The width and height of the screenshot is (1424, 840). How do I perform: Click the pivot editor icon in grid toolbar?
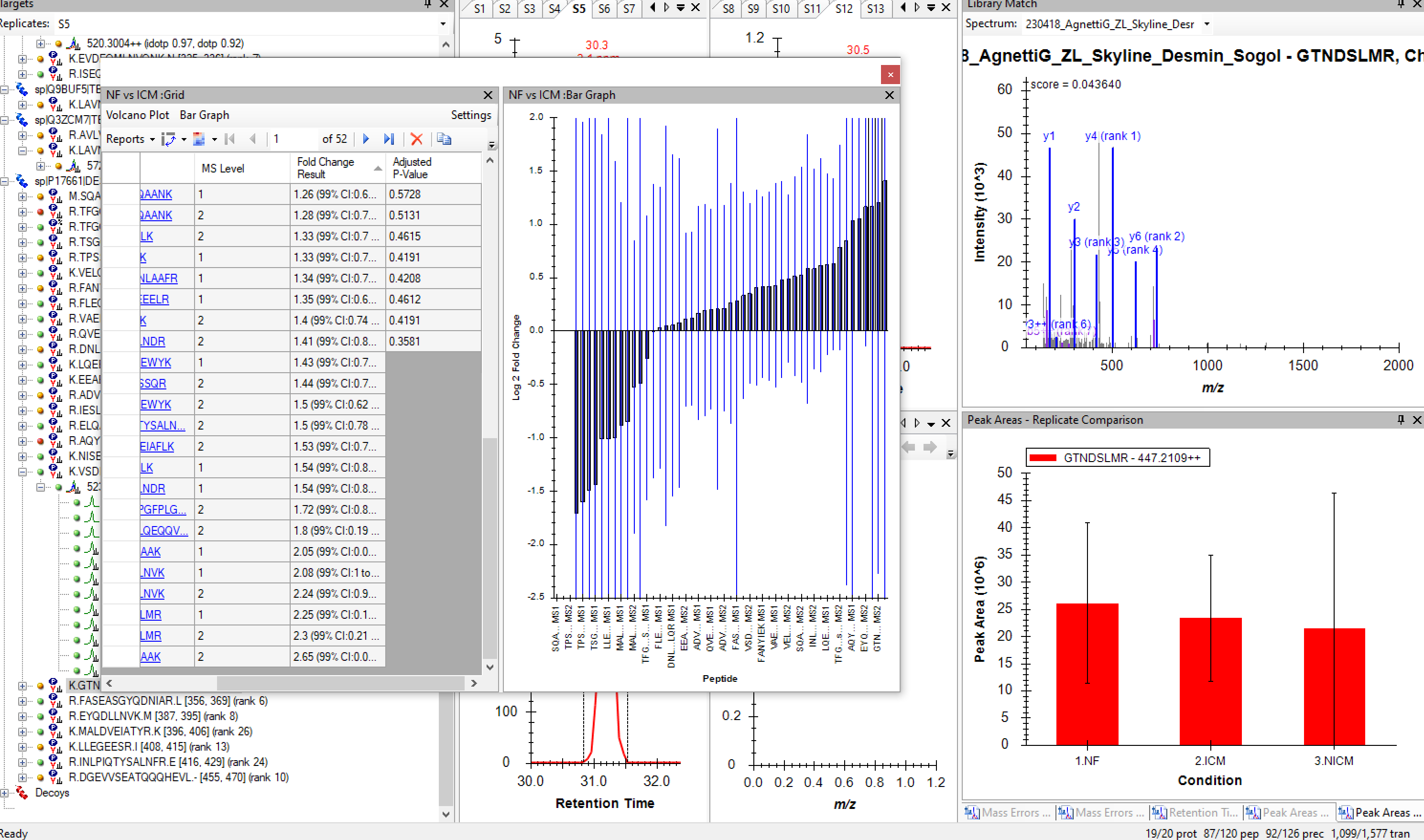click(x=169, y=139)
